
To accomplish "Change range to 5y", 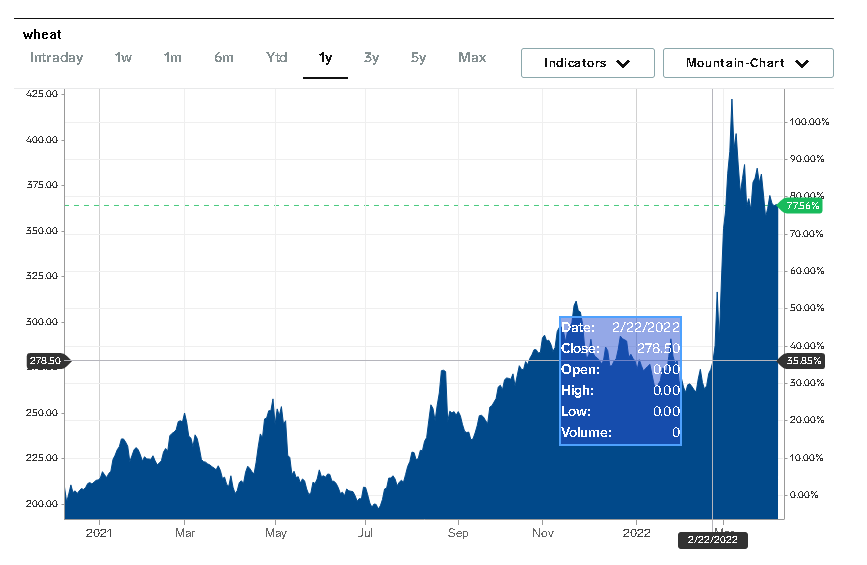I will pos(418,58).
